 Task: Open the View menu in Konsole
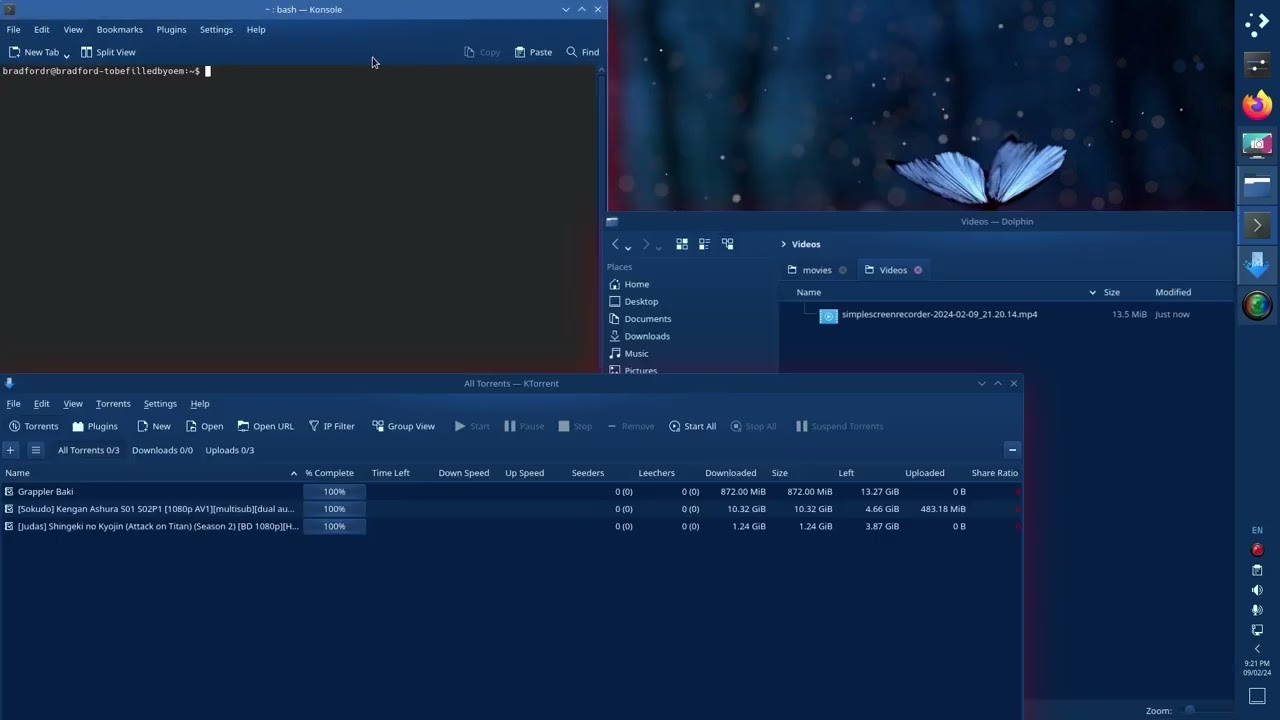click(73, 30)
